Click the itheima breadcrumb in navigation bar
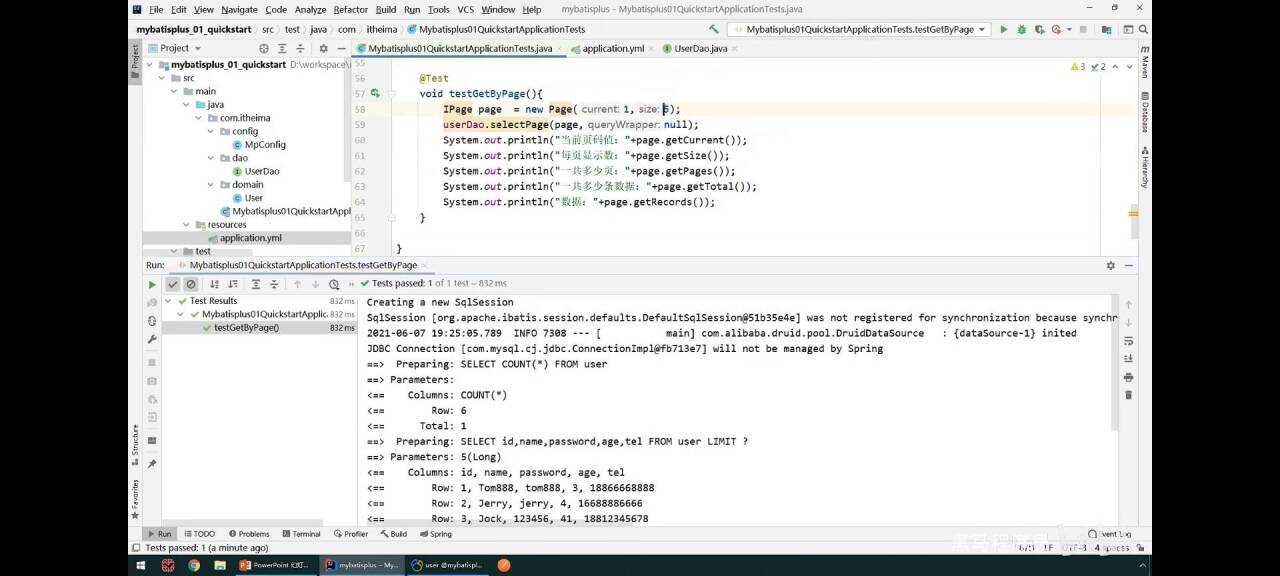The height and width of the screenshot is (576, 1280). 382,29
